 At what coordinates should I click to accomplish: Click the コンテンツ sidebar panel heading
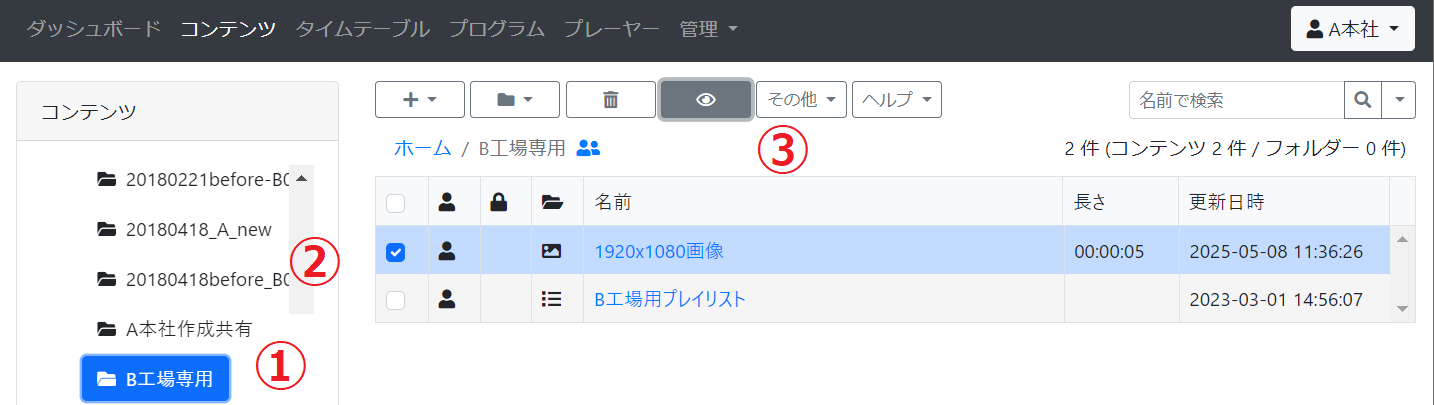(x=89, y=112)
